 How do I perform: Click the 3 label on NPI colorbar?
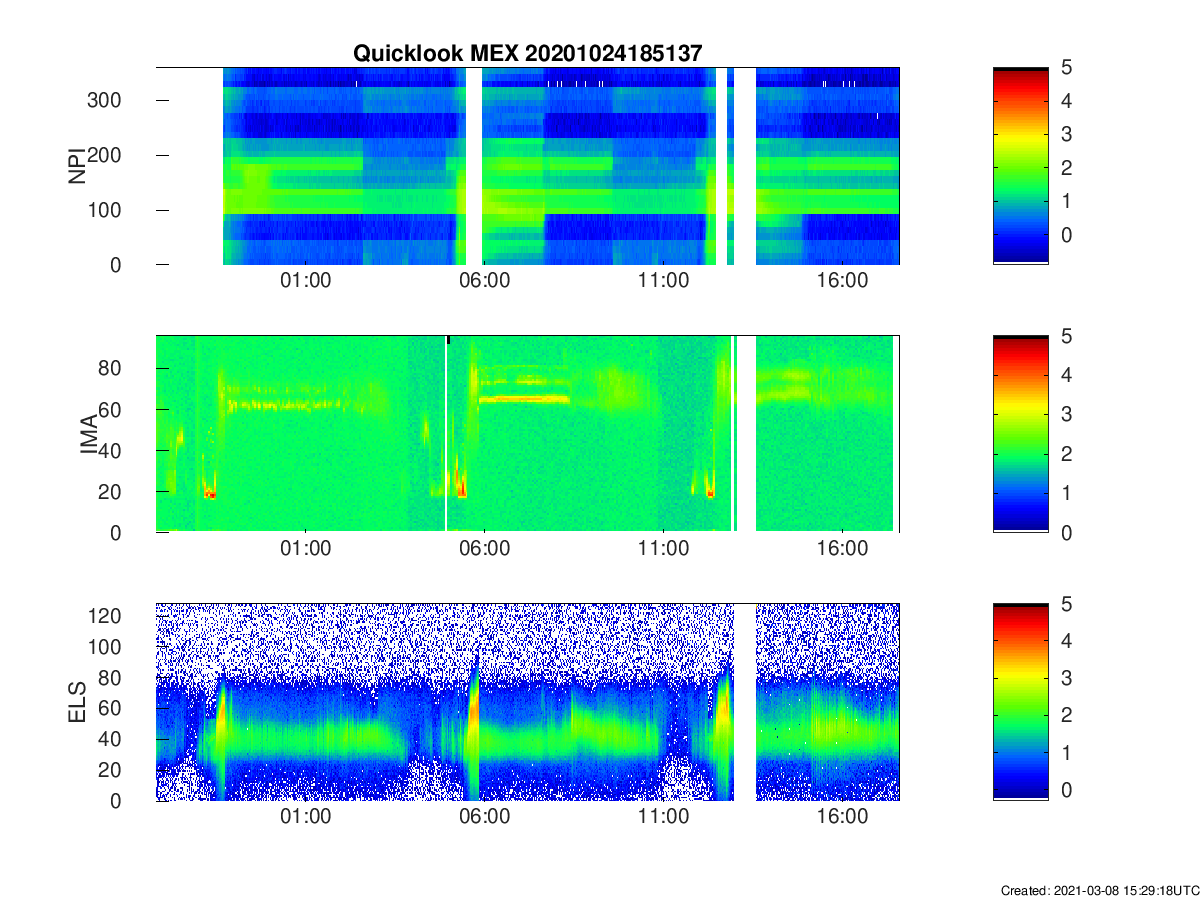click(x=1067, y=135)
